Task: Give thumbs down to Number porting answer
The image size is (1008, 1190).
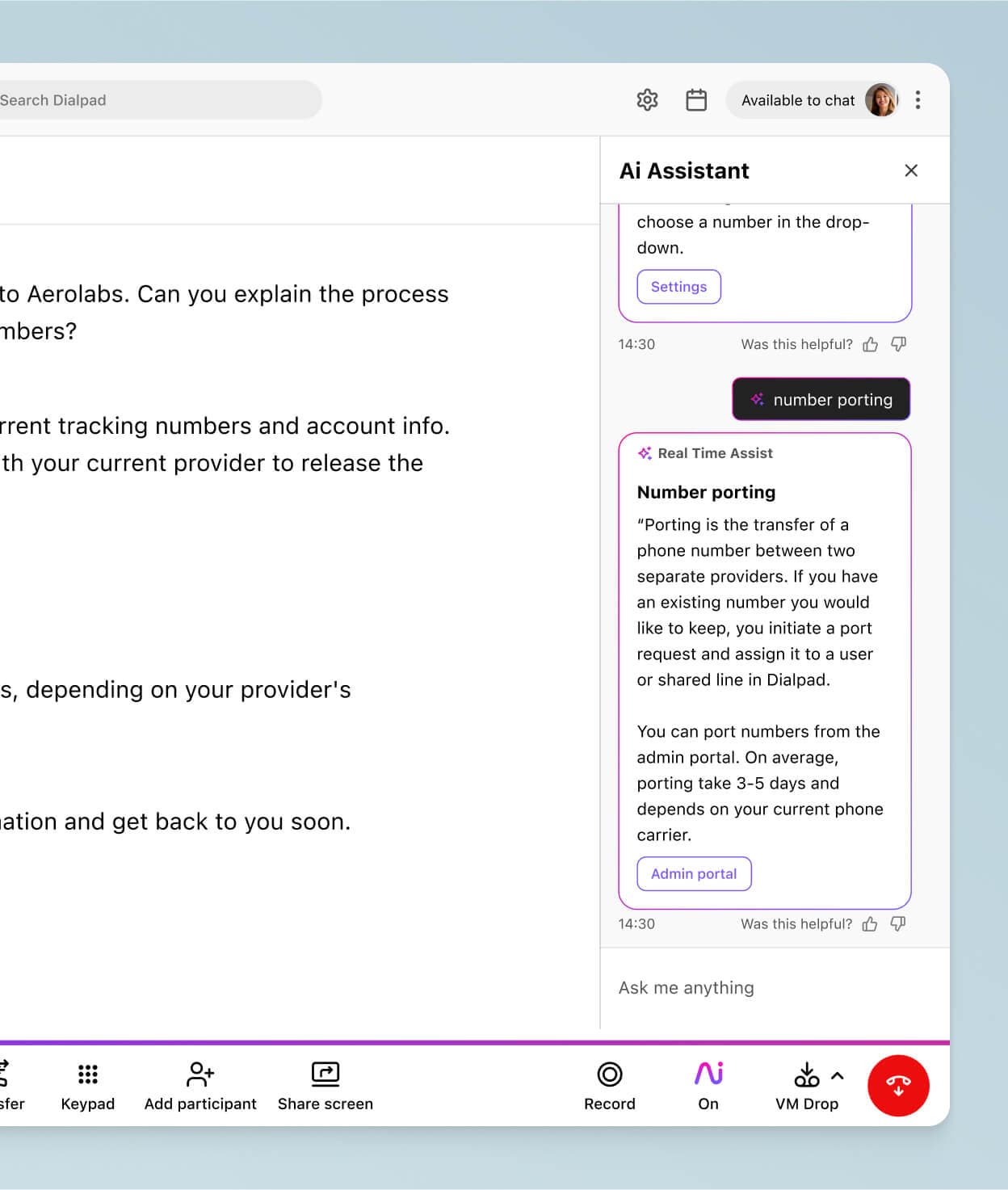Action: click(x=898, y=924)
